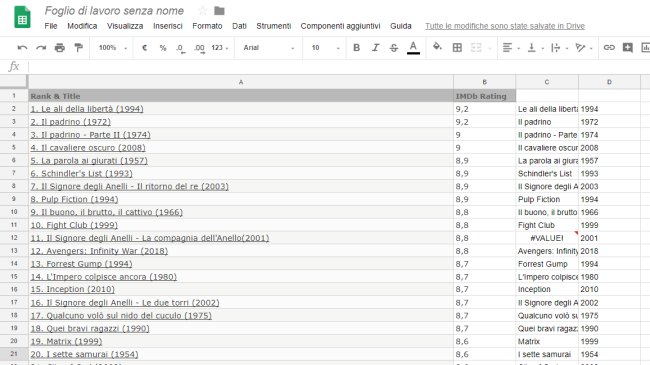Print the spreadsheet
This screenshot has width=650, height=365.
coord(60,48)
